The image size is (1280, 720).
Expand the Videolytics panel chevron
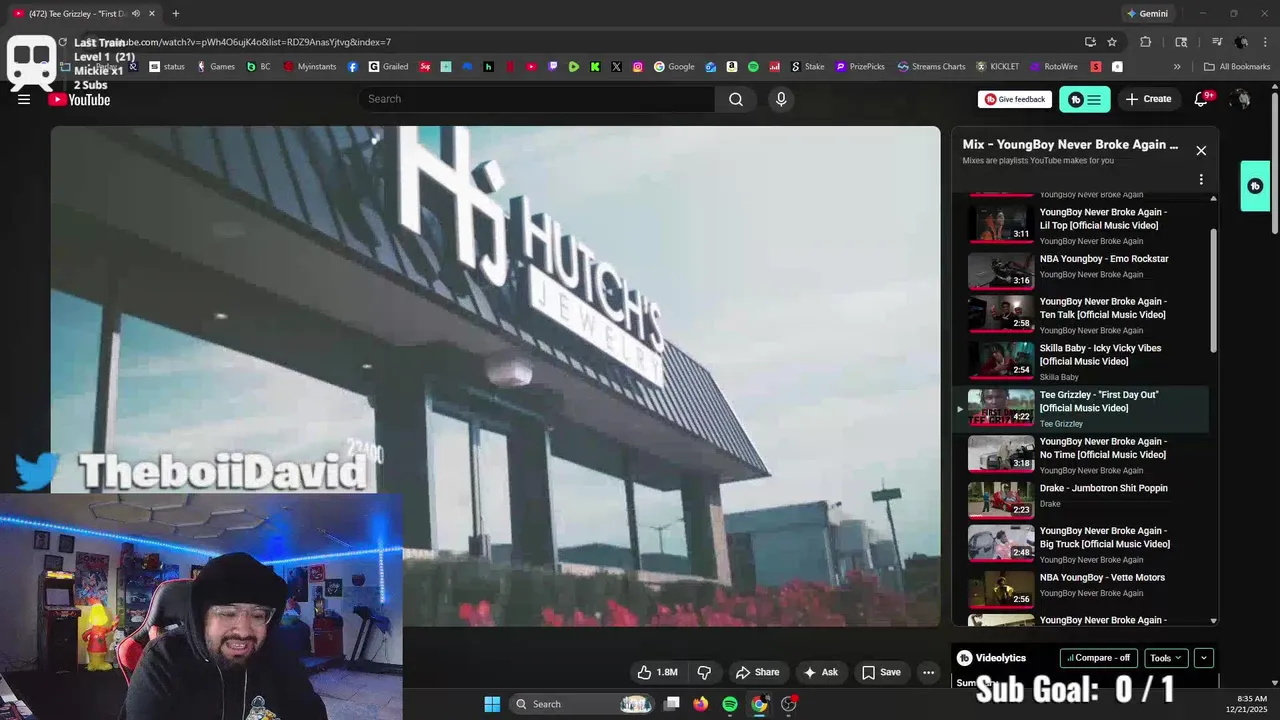click(x=1204, y=658)
